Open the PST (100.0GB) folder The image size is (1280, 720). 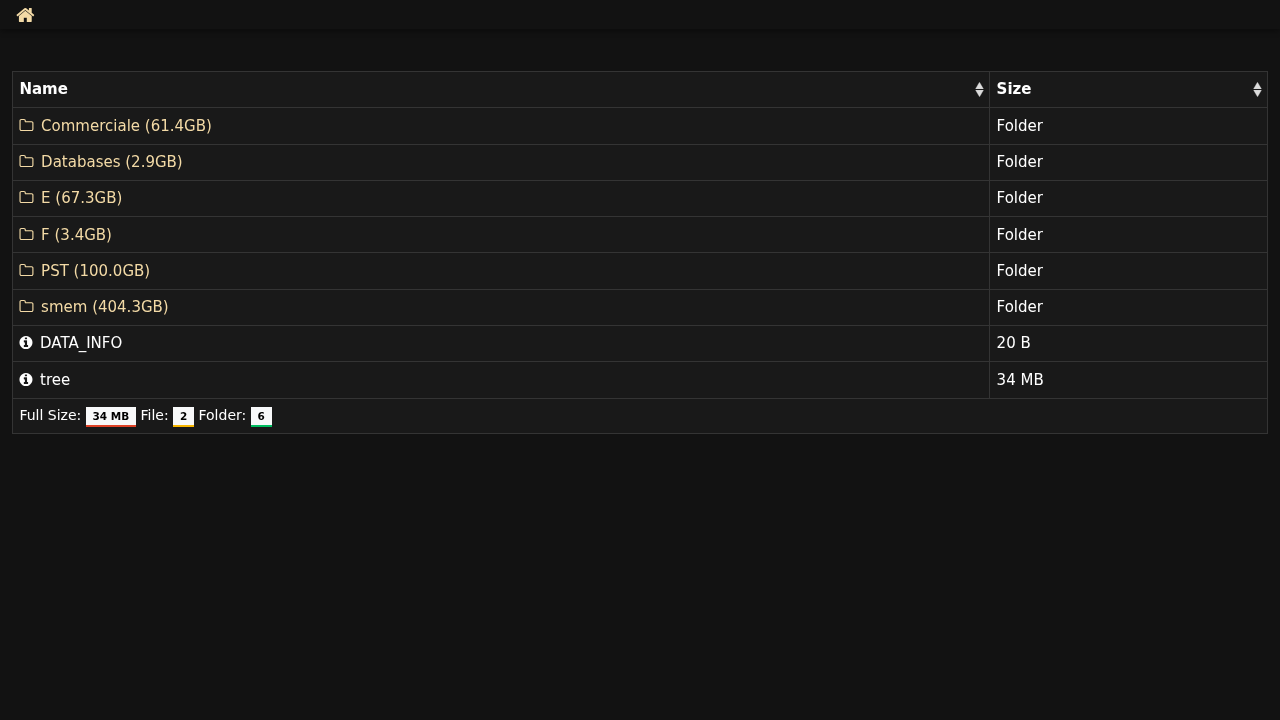pos(95,271)
